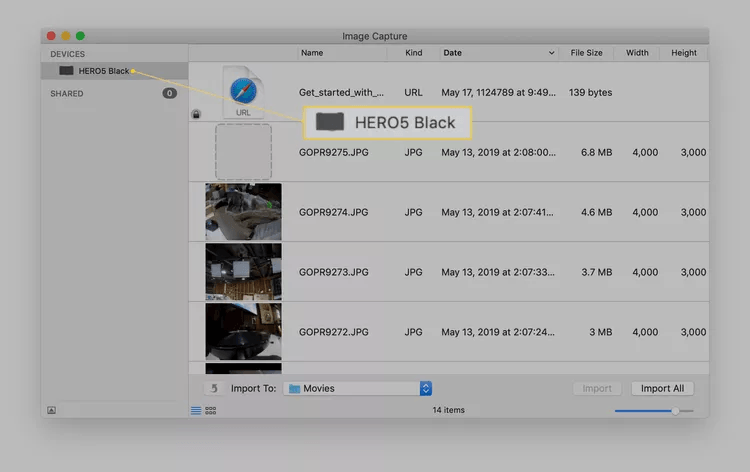Minimize the Image Capture window
This screenshot has height=472, width=750.
pyautogui.click(x=66, y=36)
